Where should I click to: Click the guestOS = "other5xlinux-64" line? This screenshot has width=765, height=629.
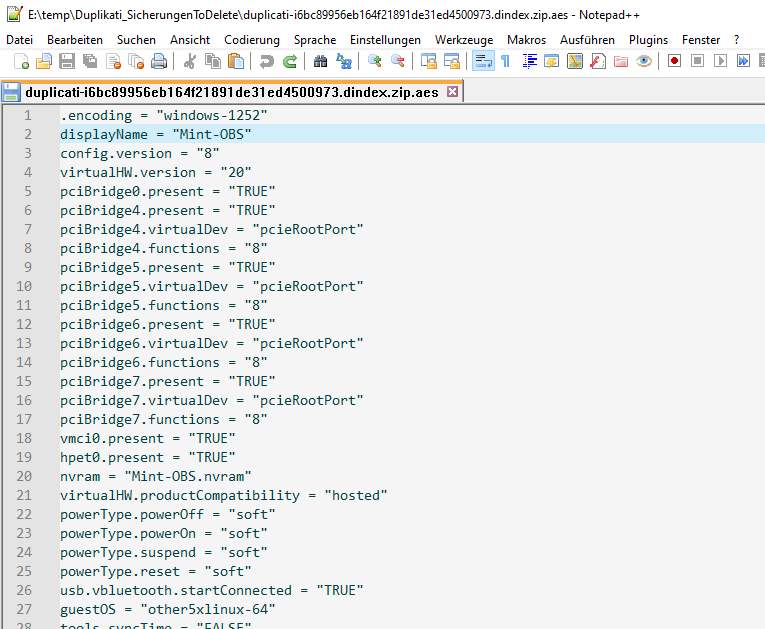pos(167,609)
